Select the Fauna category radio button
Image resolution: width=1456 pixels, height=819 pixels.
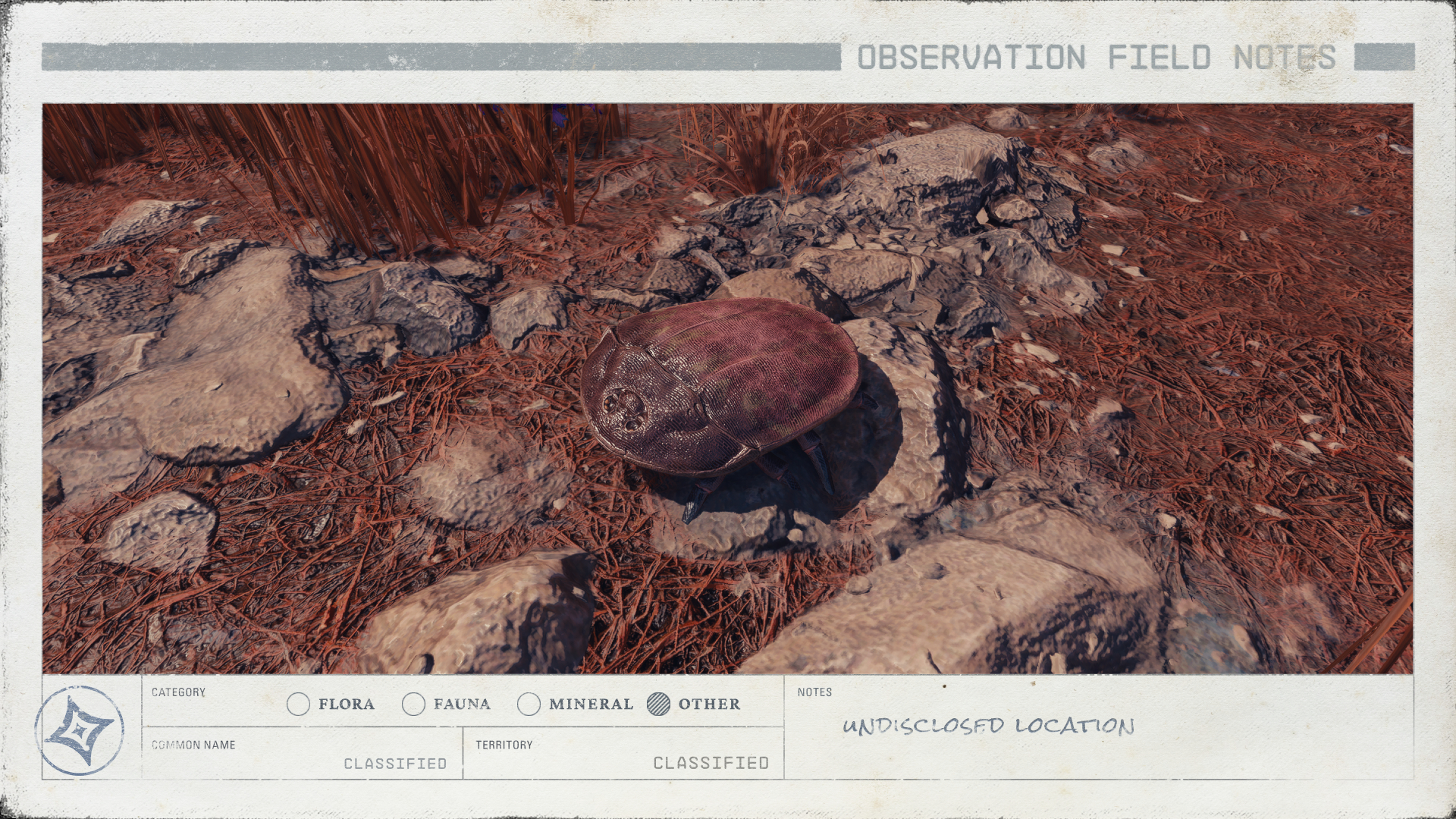[413, 704]
